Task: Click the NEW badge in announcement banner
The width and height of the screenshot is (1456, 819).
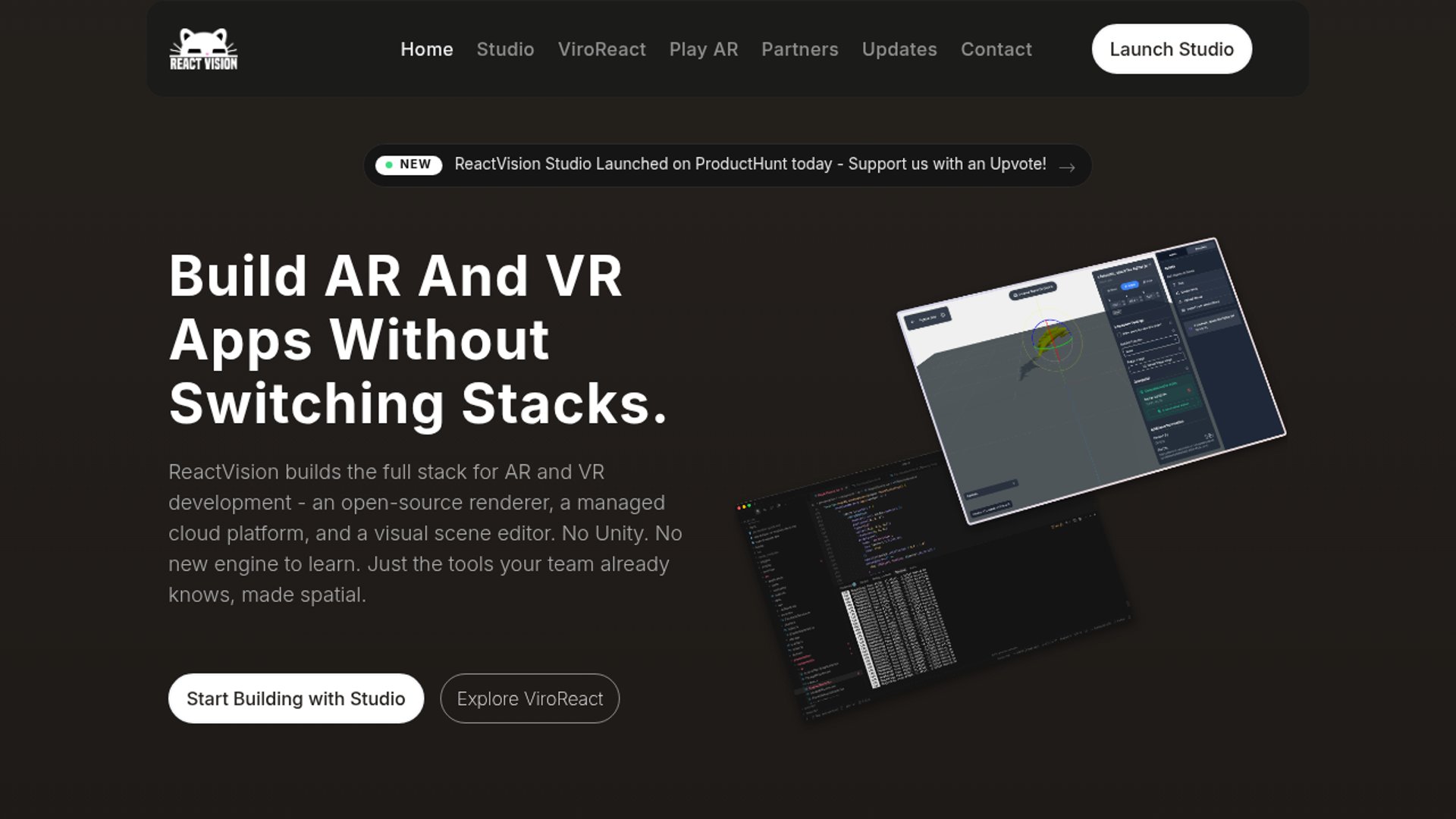Action: (409, 165)
